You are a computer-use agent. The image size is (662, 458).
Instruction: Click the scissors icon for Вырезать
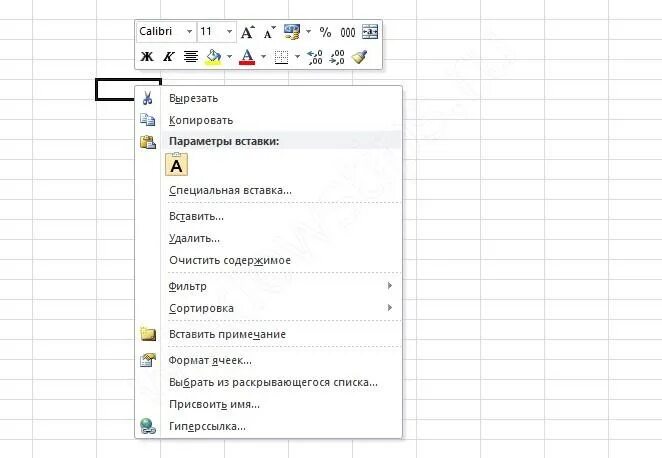click(x=147, y=98)
